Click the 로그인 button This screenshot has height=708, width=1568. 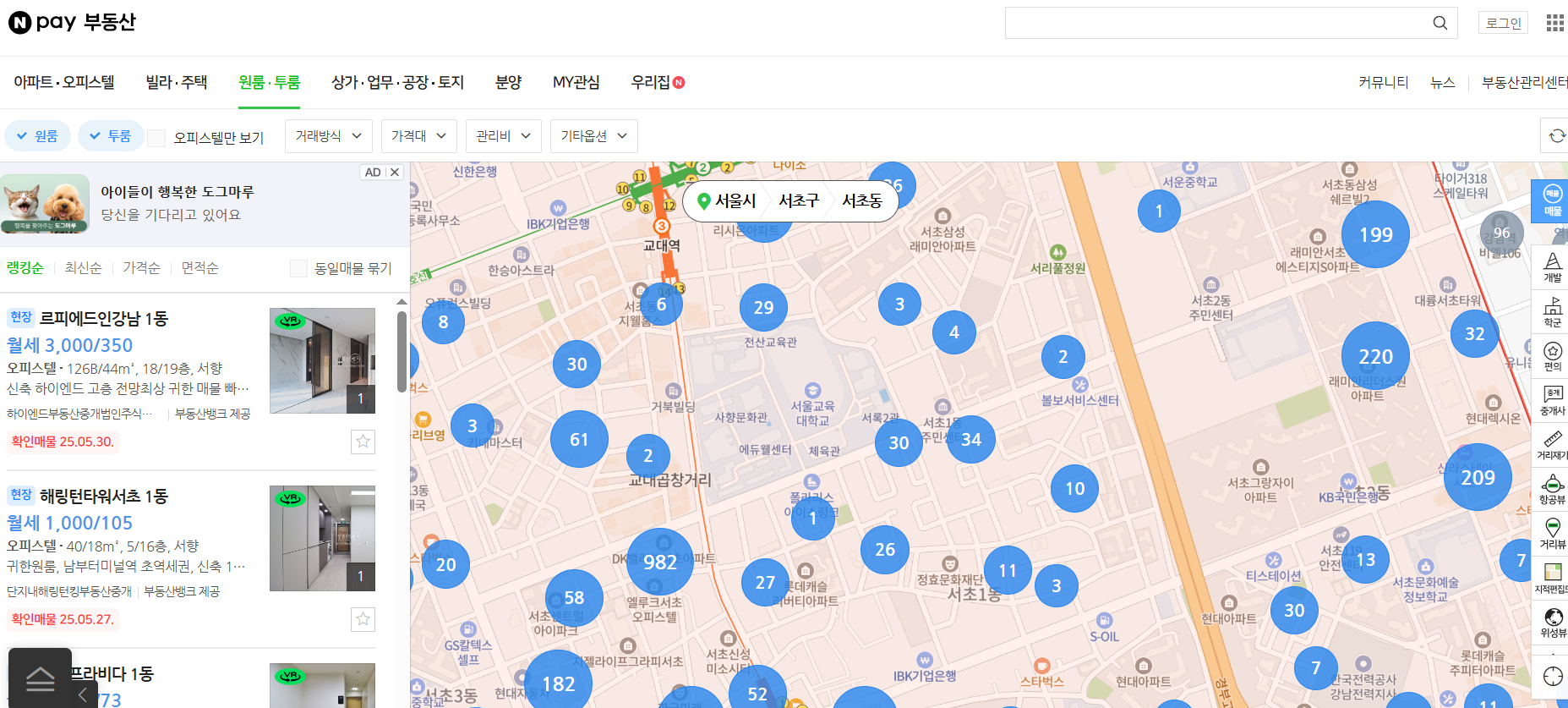pyautogui.click(x=1503, y=23)
